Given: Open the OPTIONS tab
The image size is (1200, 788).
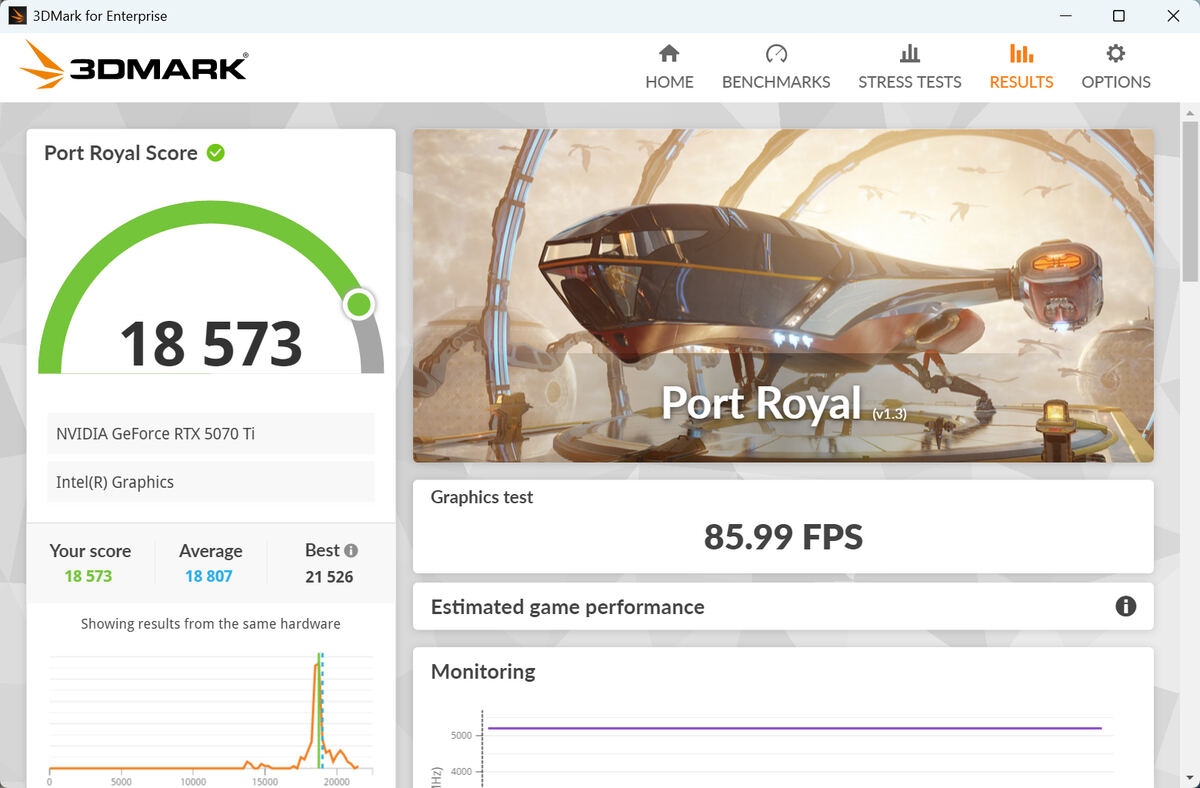Looking at the screenshot, I should click(1116, 67).
